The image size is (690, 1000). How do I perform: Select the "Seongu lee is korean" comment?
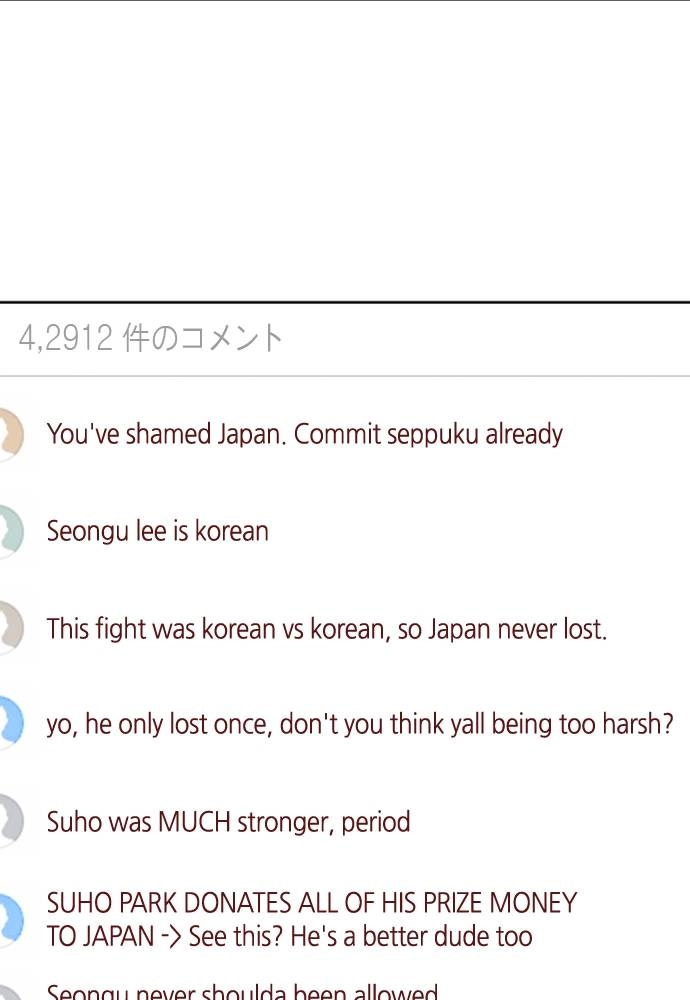pyautogui.click(x=158, y=531)
